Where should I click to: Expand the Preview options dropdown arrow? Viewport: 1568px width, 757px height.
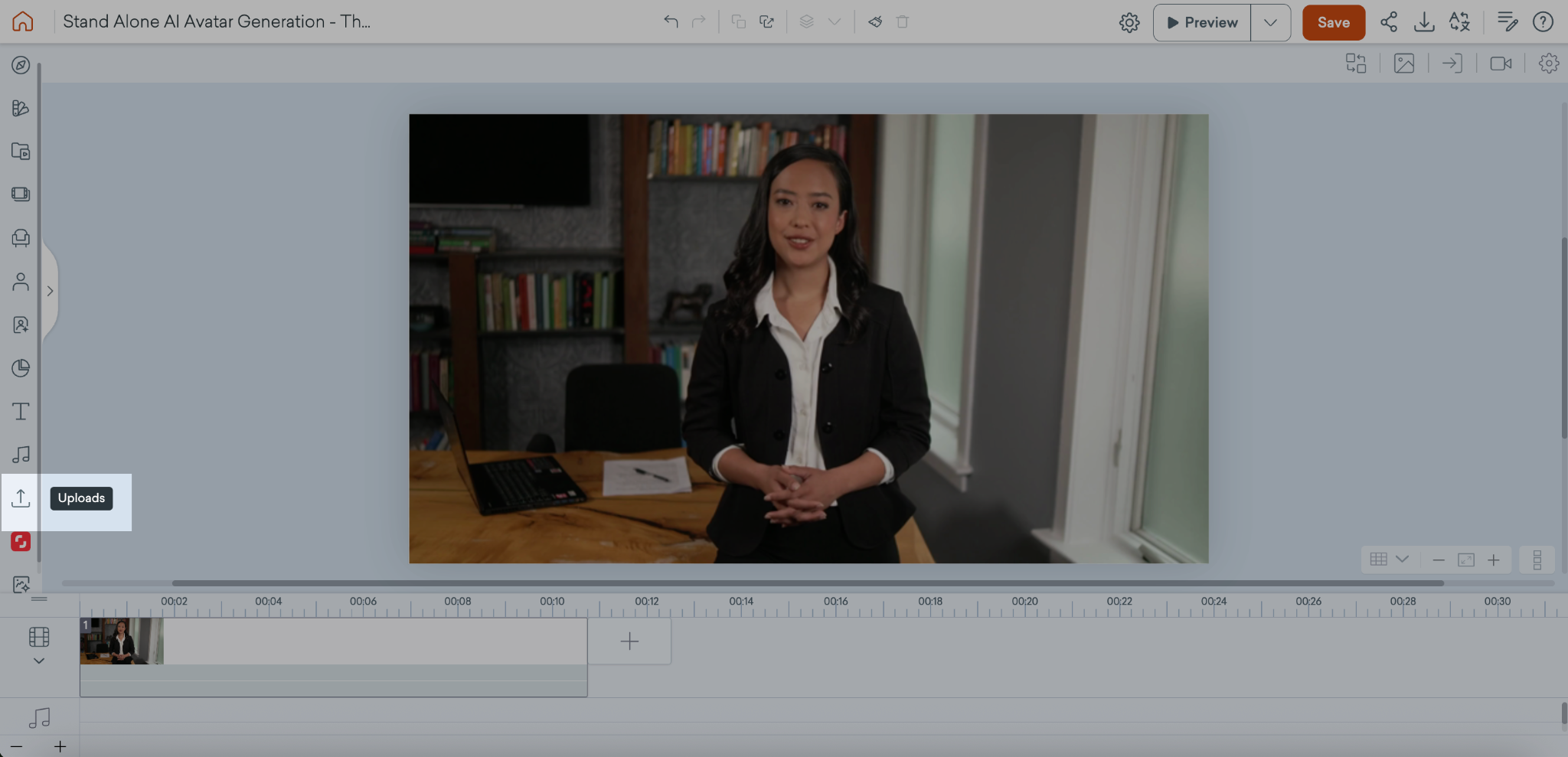coord(1270,22)
